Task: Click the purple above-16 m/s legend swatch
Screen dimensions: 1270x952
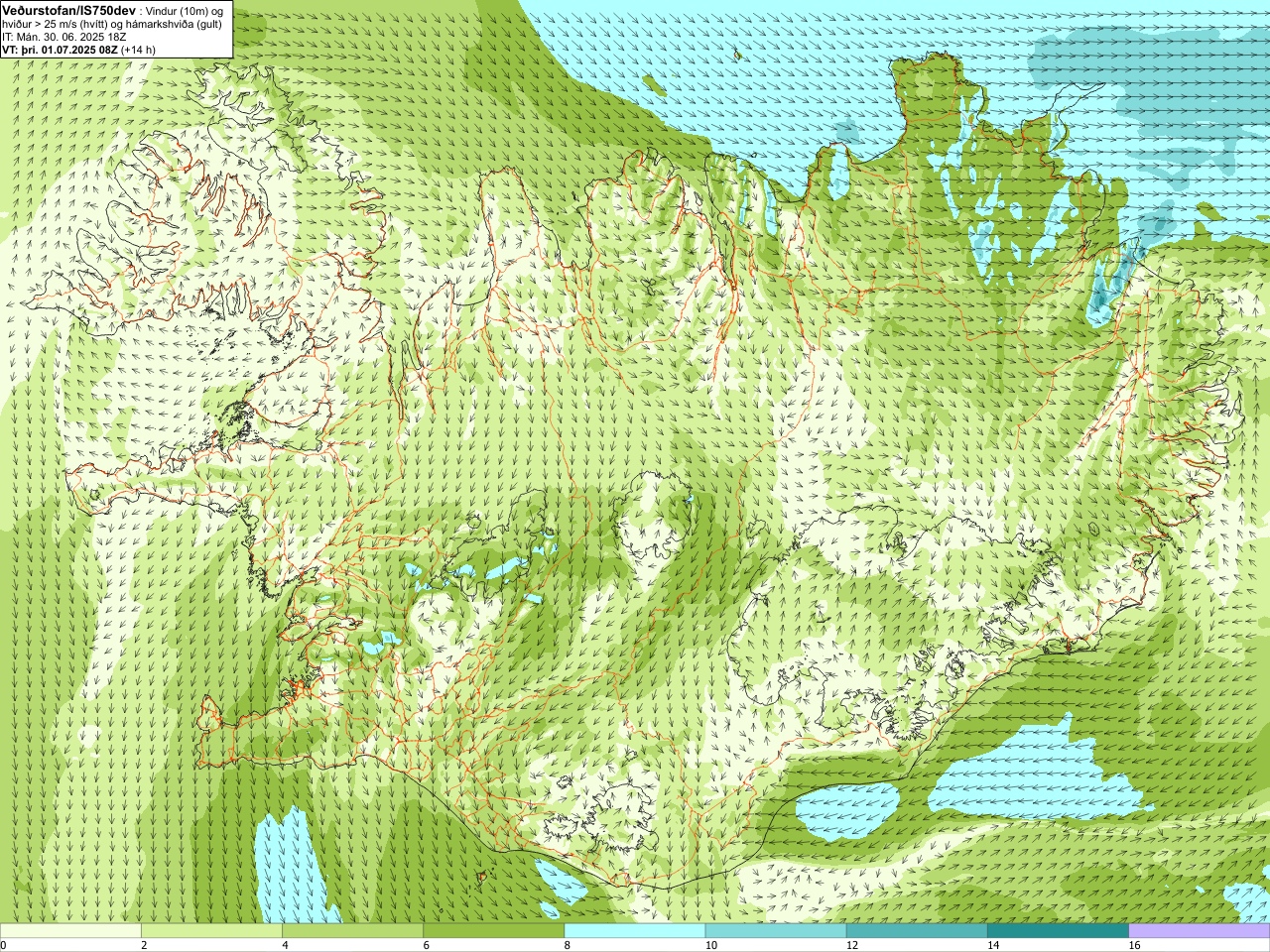Action: coord(1200,931)
